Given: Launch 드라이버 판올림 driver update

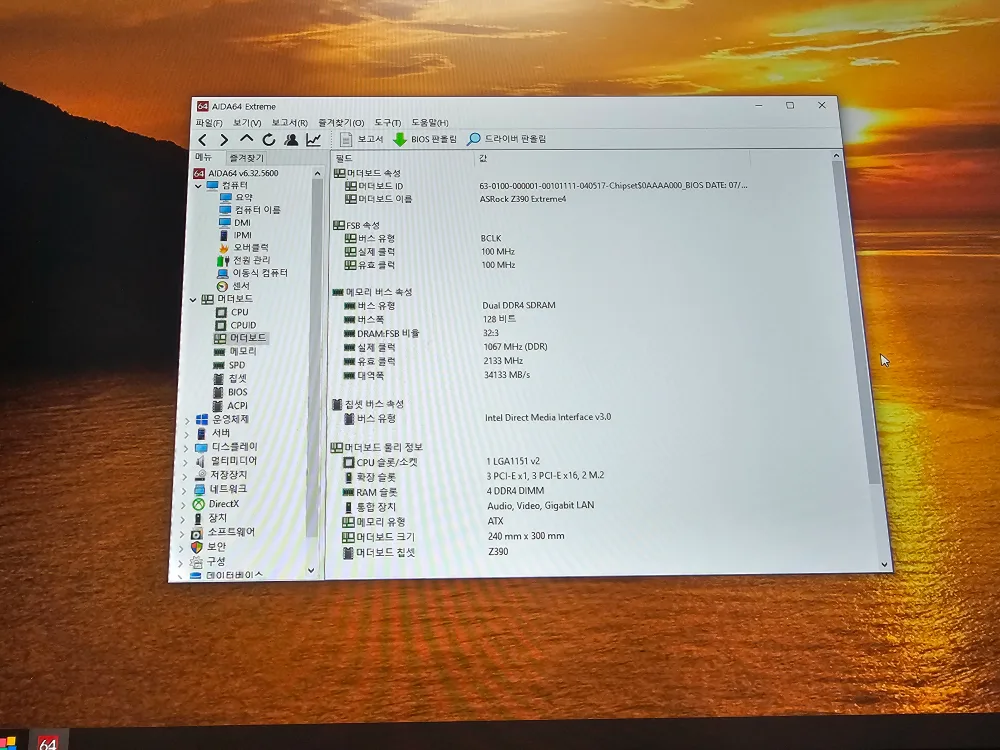Looking at the screenshot, I should point(506,139).
